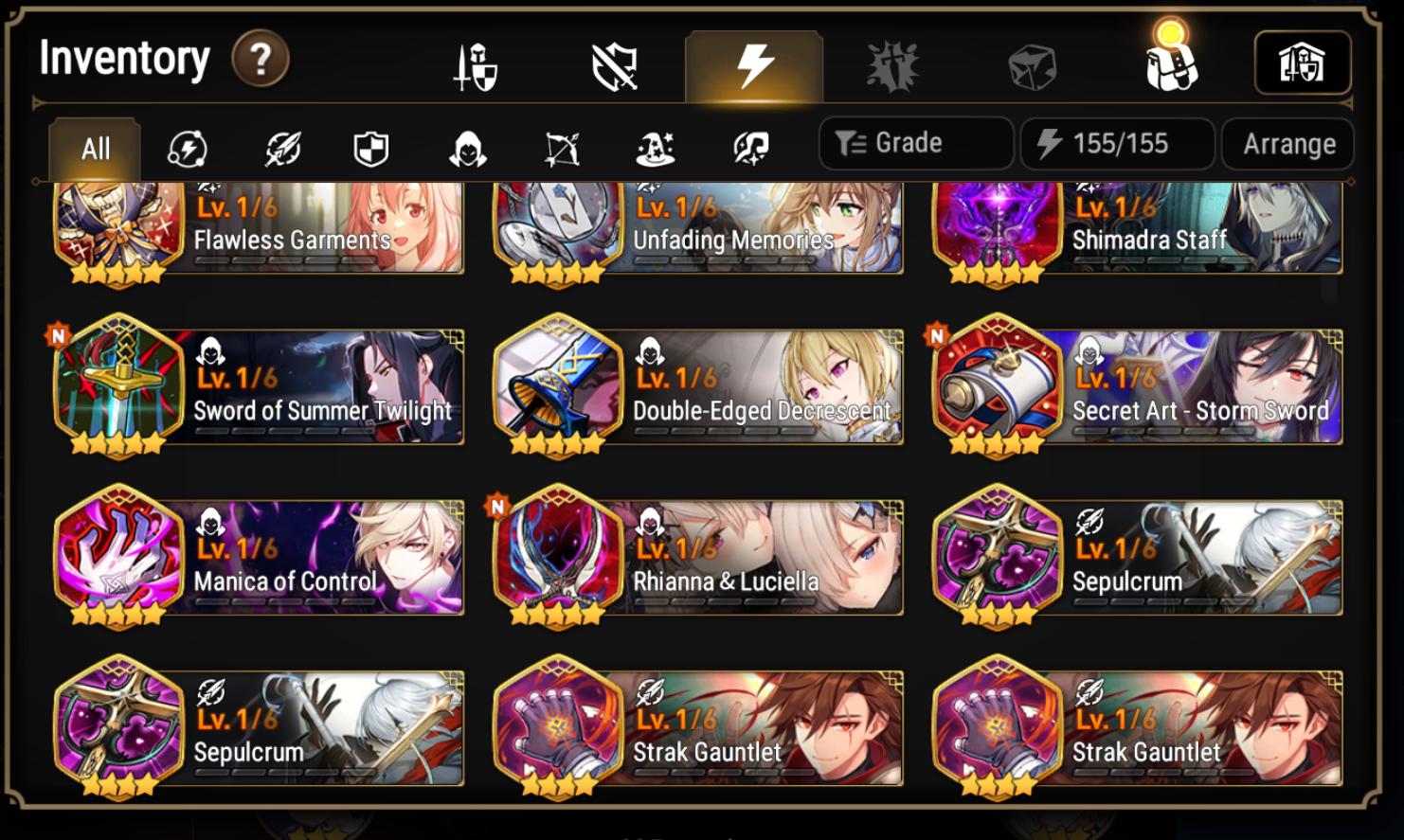Click the Arrange button
Screen dimensions: 1404x840
click(x=1288, y=144)
